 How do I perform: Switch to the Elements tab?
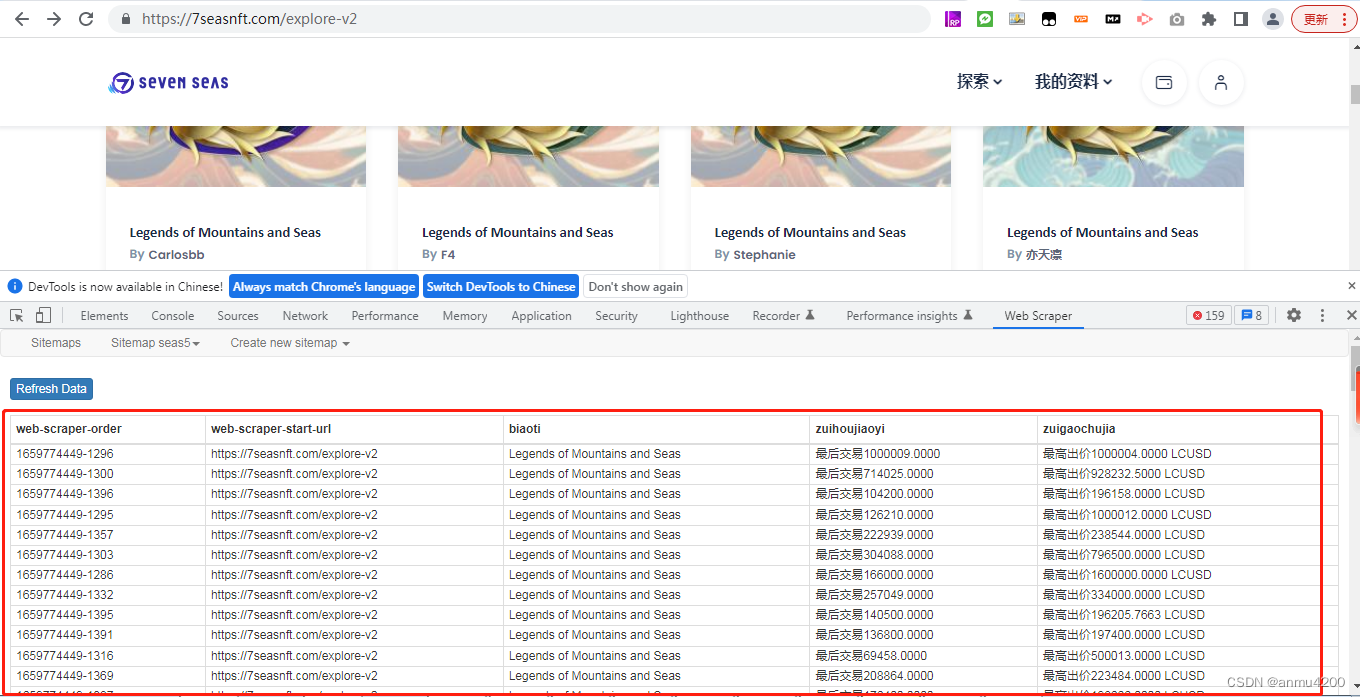104,315
